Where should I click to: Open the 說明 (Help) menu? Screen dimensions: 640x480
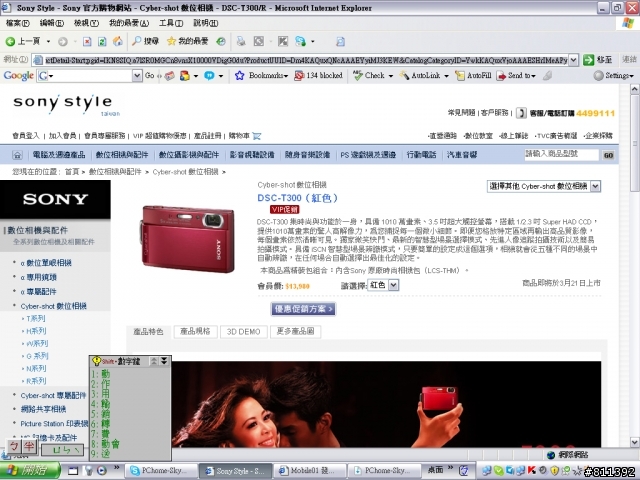coord(206,23)
